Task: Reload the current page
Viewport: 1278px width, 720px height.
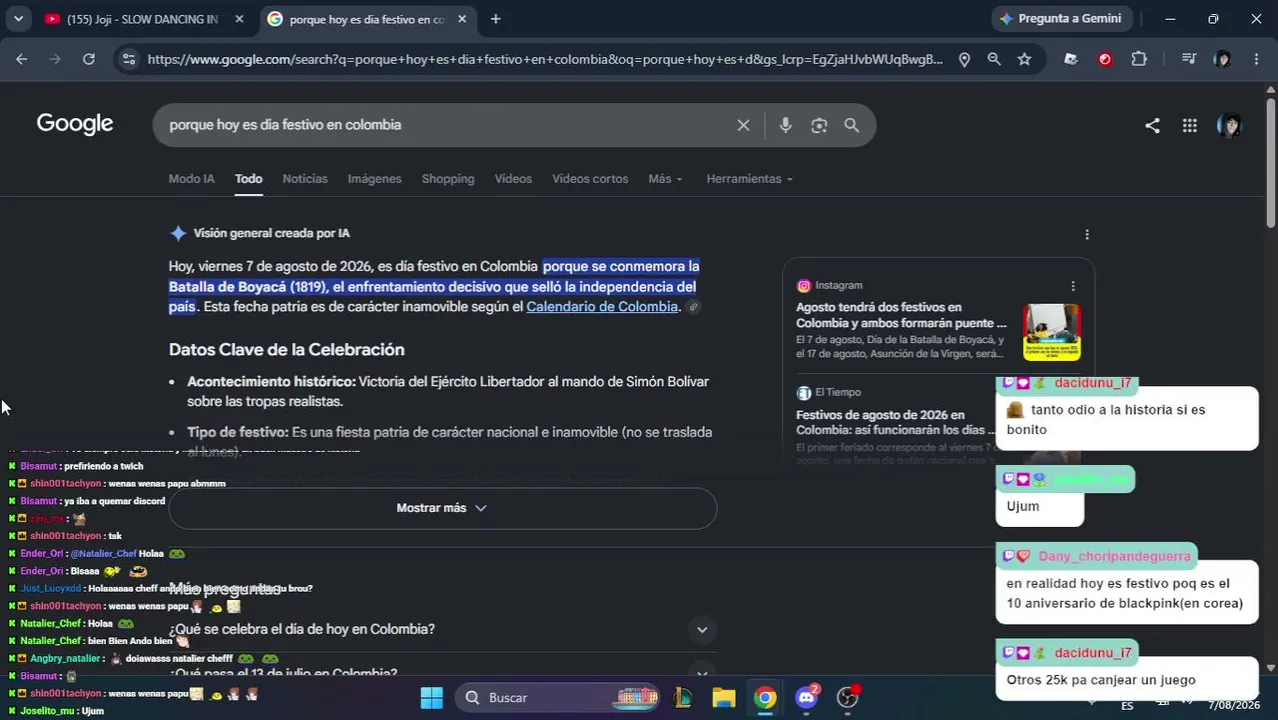Action: (x=88, y=59)
